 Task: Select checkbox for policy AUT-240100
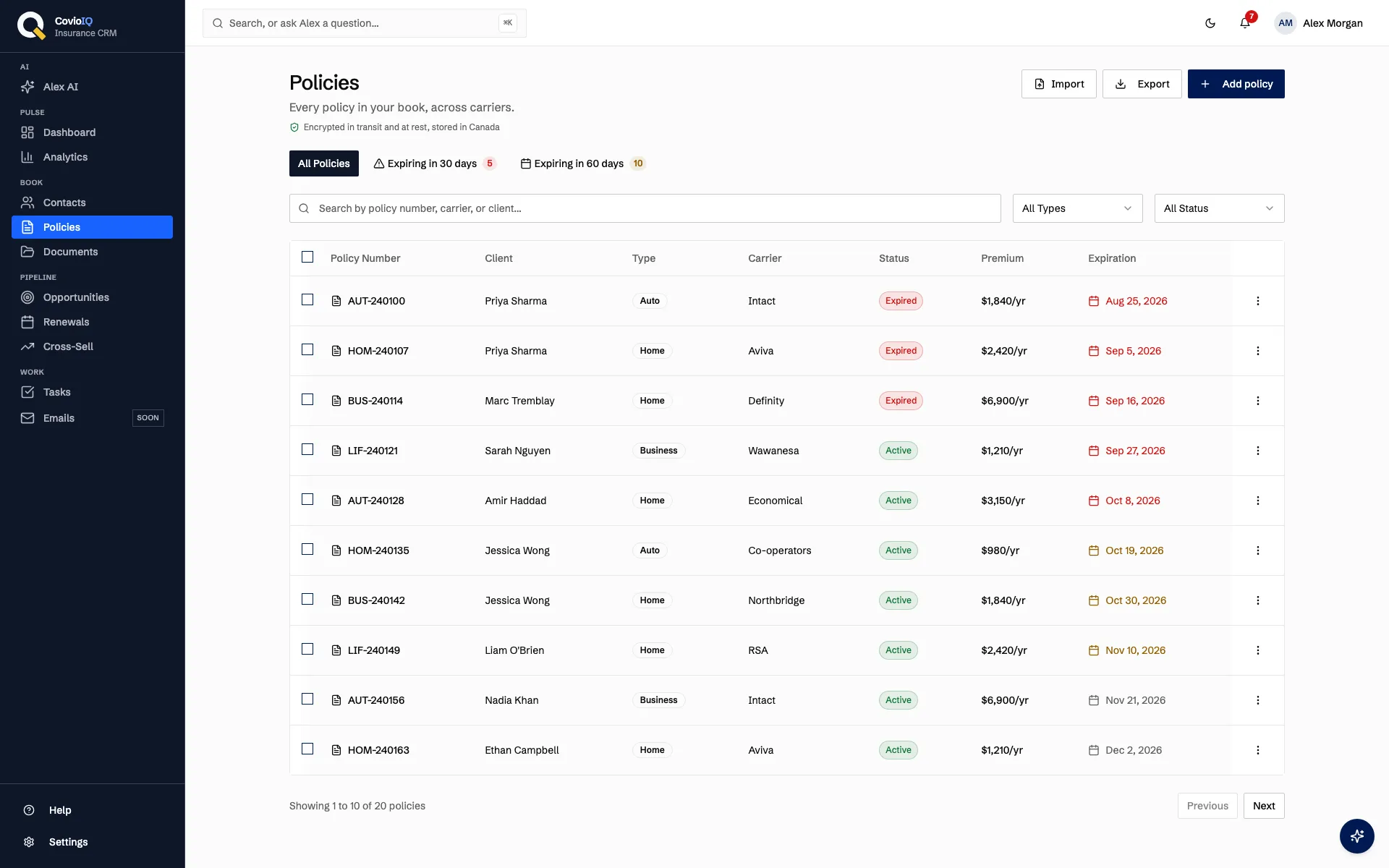(307, 299)
